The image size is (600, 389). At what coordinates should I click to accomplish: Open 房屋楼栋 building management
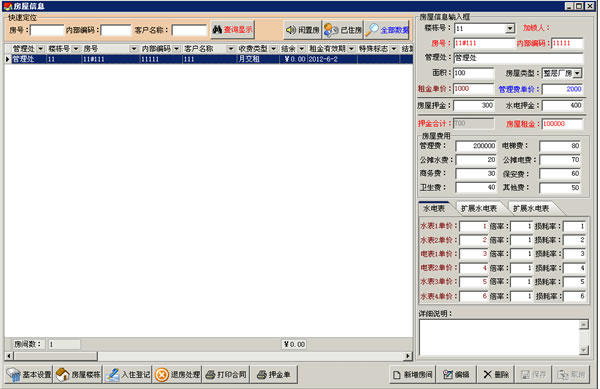[78, 374]
